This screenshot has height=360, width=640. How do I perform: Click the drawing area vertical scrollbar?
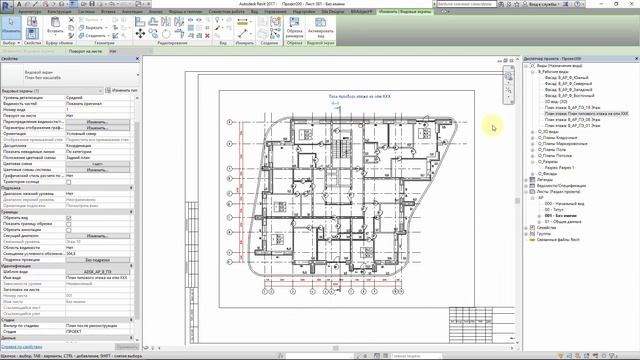(517, 201)
